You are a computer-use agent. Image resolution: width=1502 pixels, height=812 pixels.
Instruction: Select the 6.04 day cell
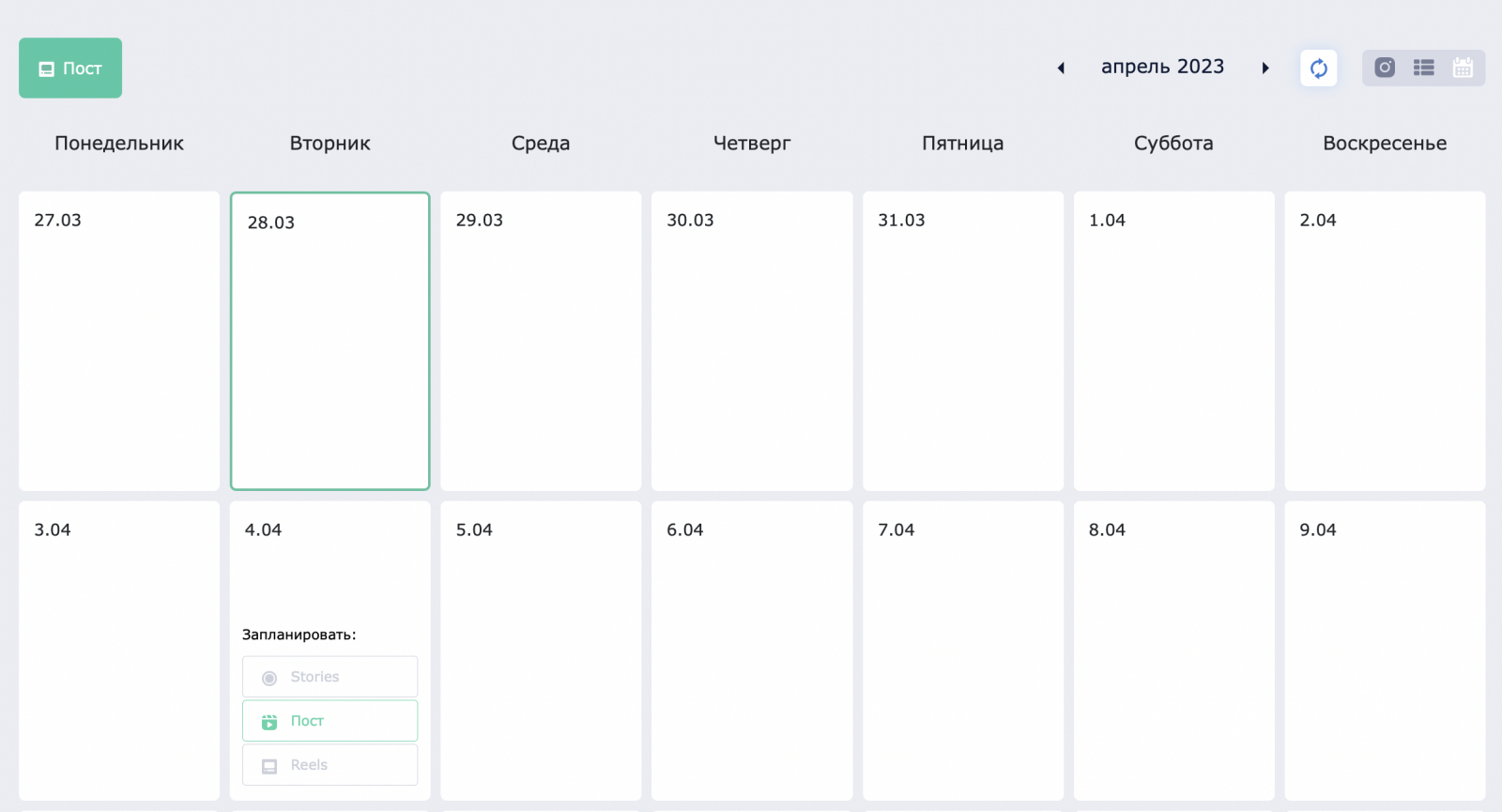click(752, 651)
